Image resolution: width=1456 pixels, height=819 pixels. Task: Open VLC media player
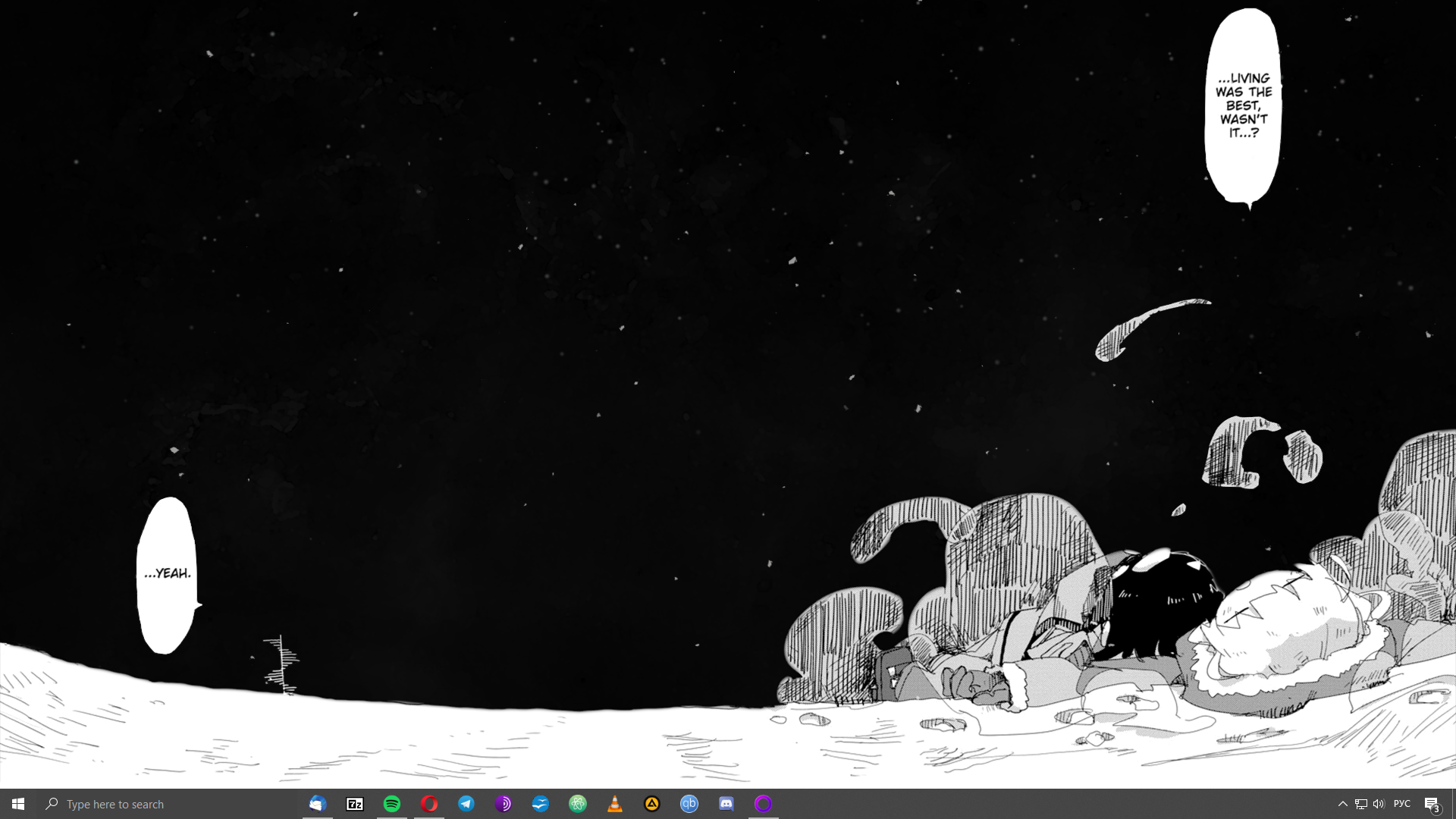615,804
